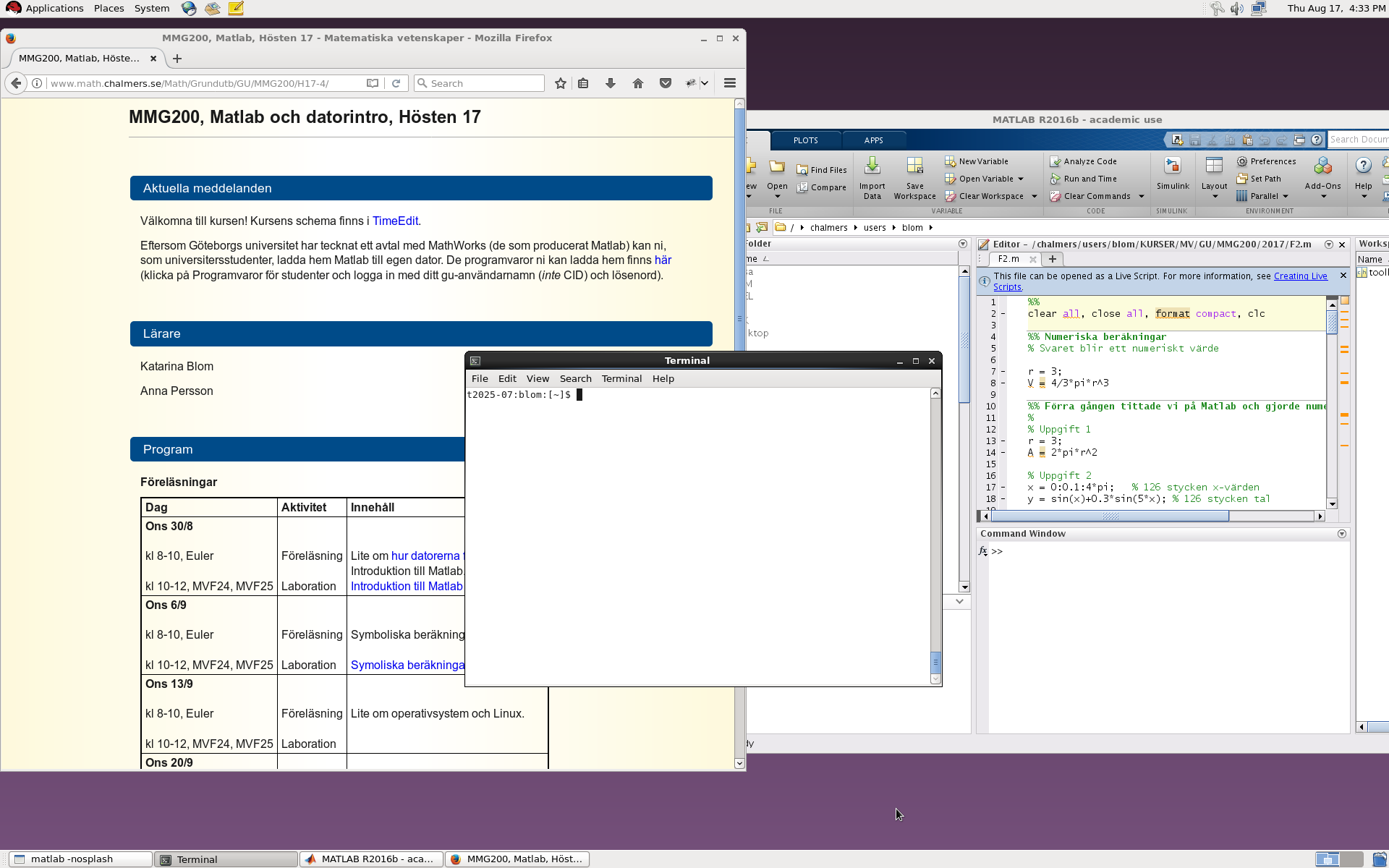Open the TimeEdit link on the webpage
The height and width of the screenshot is (868, 1389).
395,221
